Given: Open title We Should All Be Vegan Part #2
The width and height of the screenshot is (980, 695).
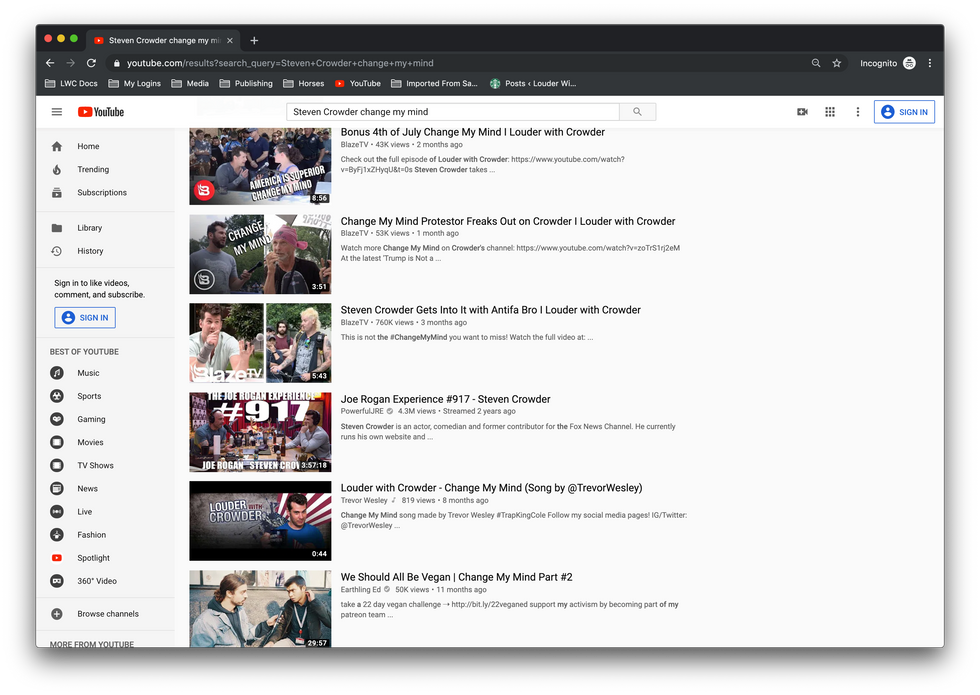Looking at the screenshot, I should [x=456, y=578].
